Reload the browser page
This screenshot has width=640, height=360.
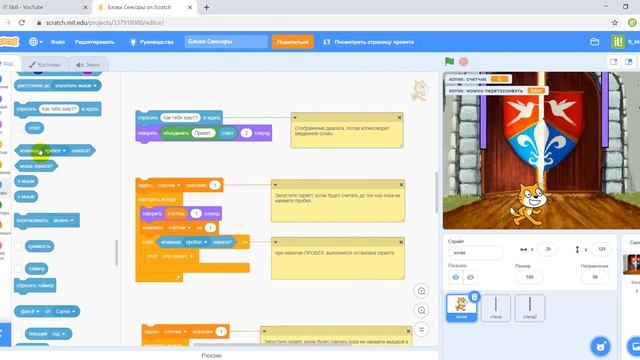coord(22,23)
